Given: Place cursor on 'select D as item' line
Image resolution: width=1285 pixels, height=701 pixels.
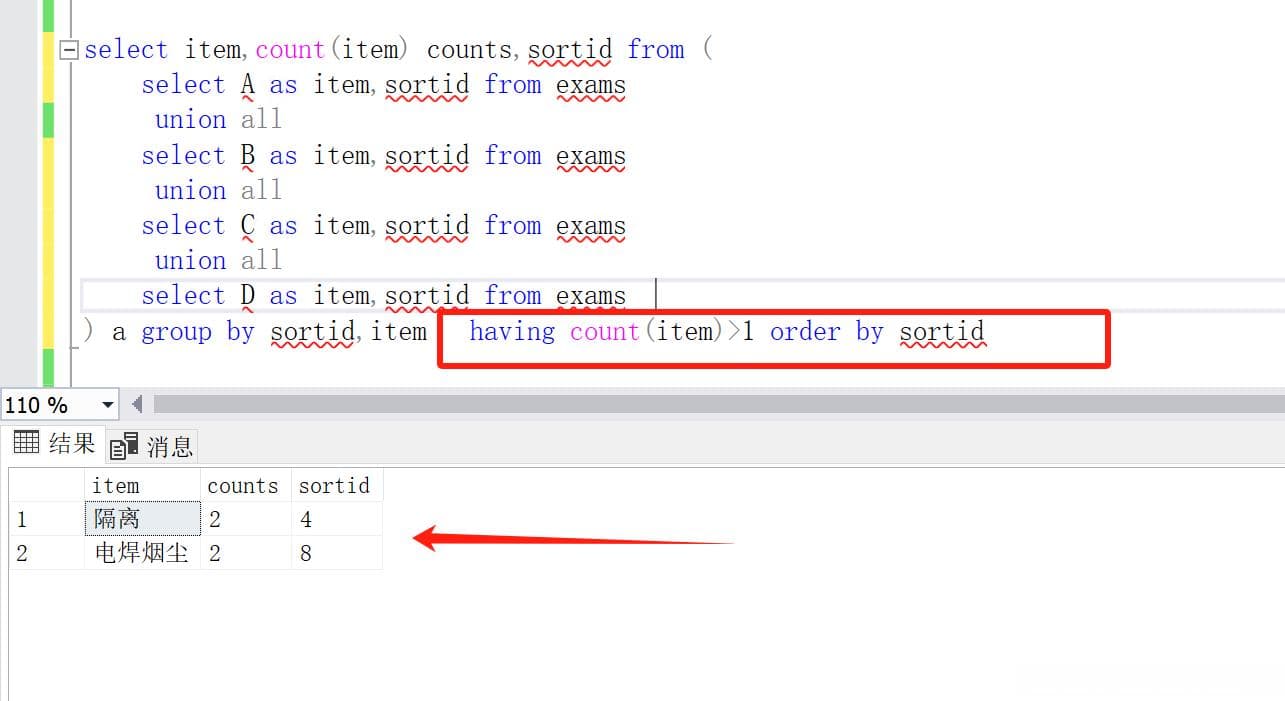Looking at the screenshot, I should [x=384, y=296].
